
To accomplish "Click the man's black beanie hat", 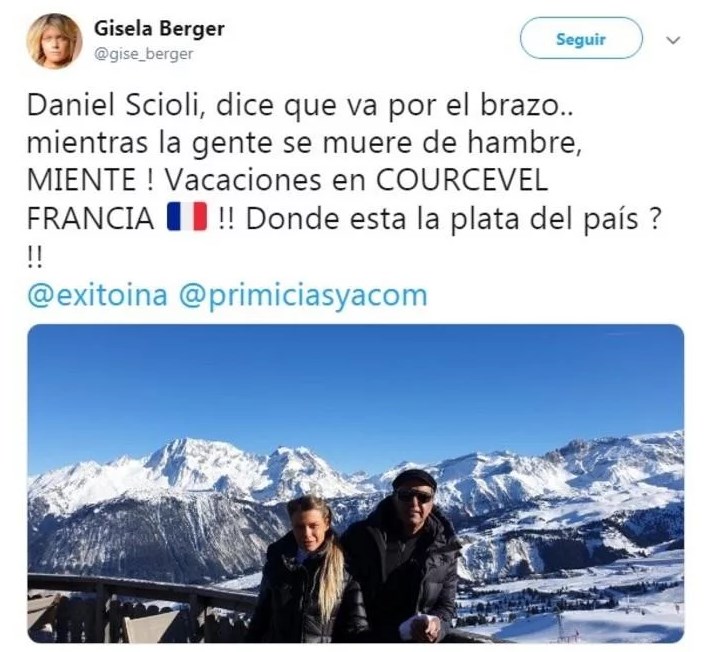I will (414, 480).
